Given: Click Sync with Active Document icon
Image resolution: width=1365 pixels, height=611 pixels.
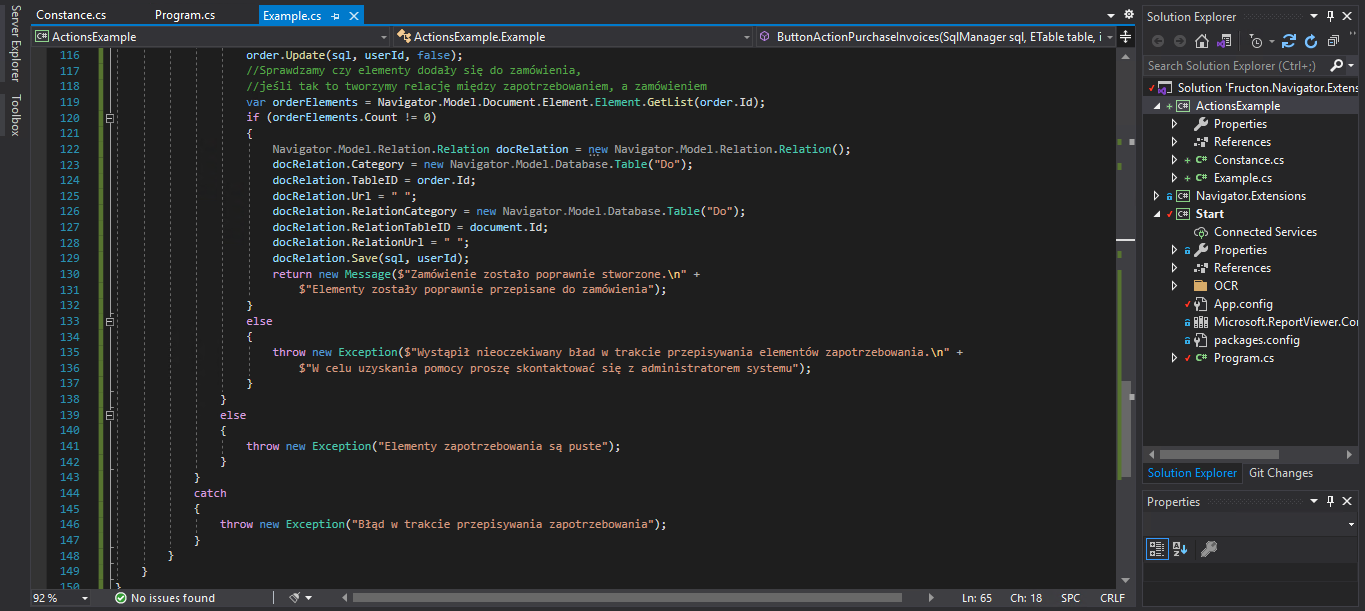Looking at the screenshot, I should (x=1289, y=41).
